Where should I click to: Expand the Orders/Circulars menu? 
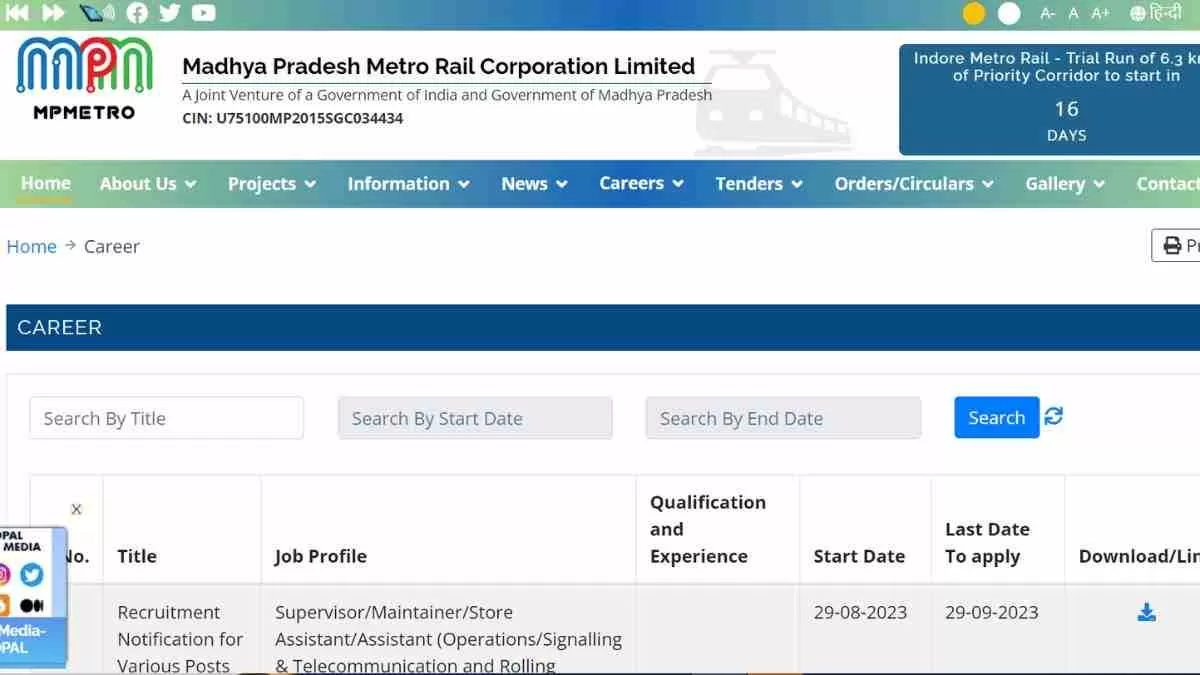915,184
